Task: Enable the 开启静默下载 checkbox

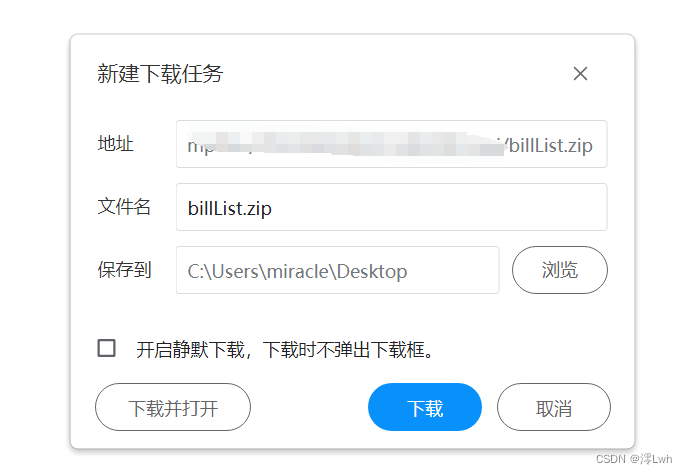Action: [106, 348]
